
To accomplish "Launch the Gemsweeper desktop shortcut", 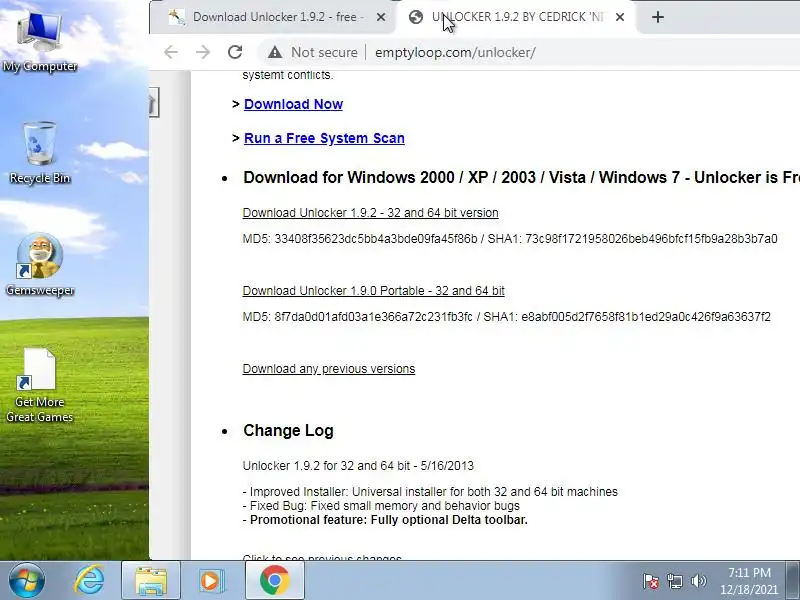I will [x=40, y=264].
